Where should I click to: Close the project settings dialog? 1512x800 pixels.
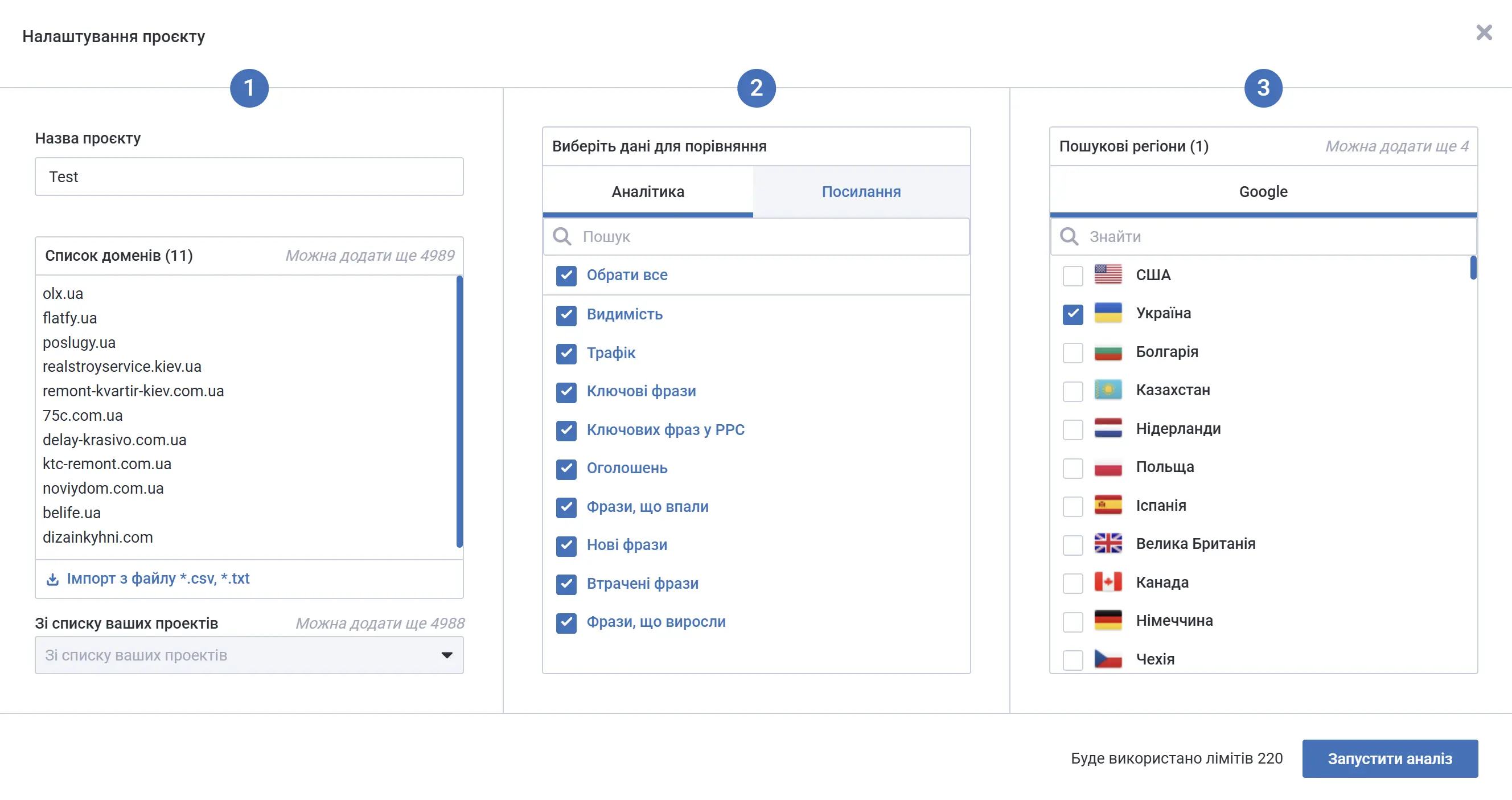tap(1484, 33)
